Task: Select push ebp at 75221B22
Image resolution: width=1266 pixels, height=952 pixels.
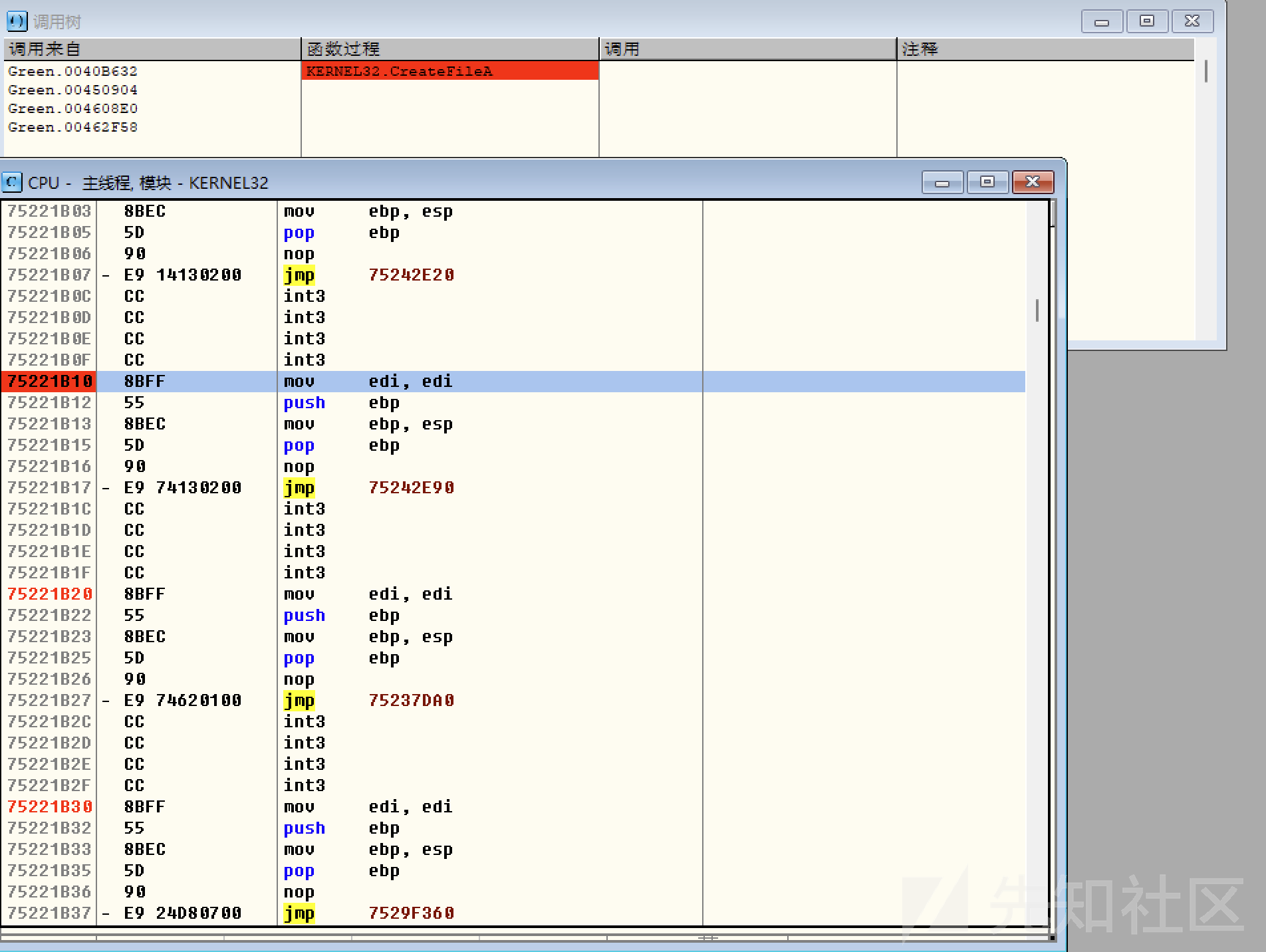Action: click(342, 615)
